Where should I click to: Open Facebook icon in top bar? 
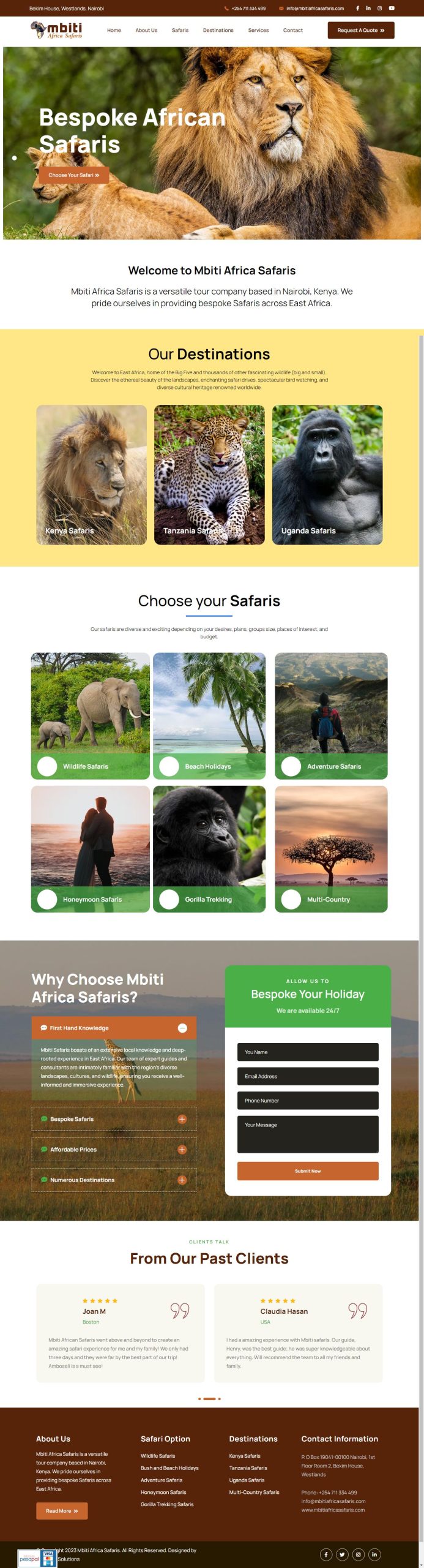357,9
